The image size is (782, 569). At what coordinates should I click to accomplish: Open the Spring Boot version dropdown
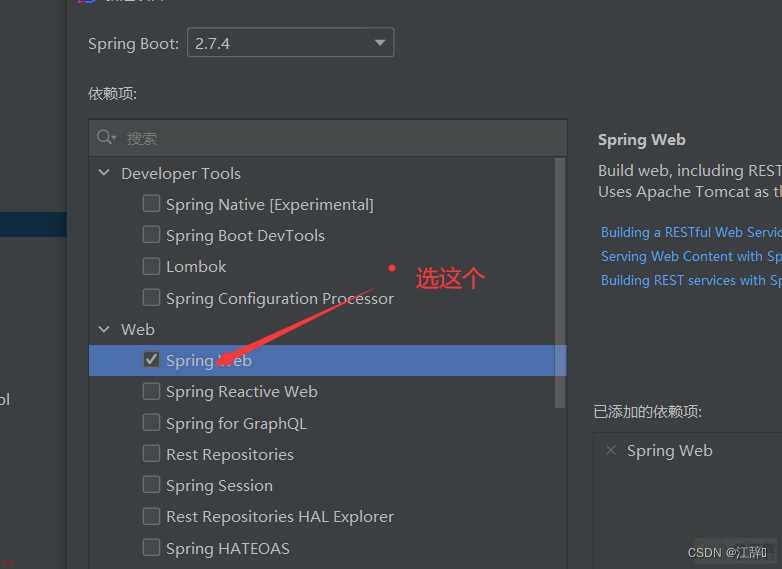point(290,43)
